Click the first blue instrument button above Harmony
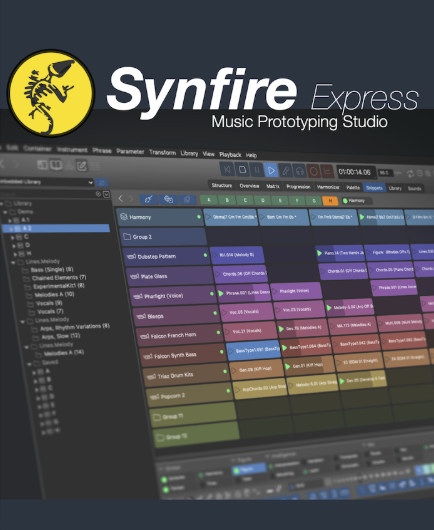The width and height of the screenshot is (434, 530). [x=148, y=199]
